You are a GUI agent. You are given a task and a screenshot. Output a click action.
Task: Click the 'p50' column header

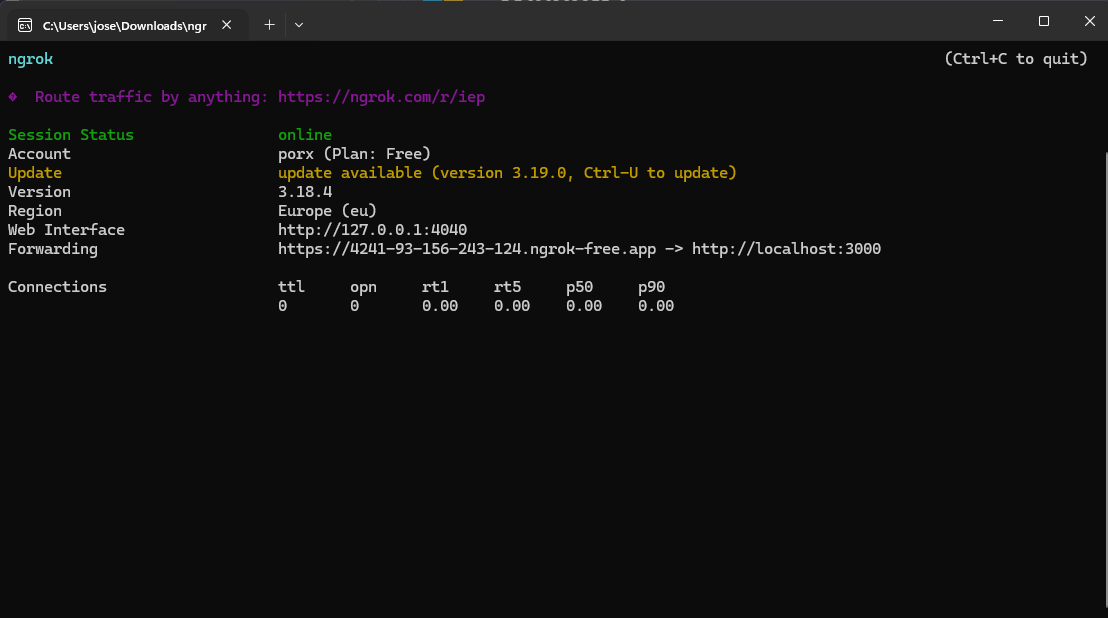click(x=579, y=287)
